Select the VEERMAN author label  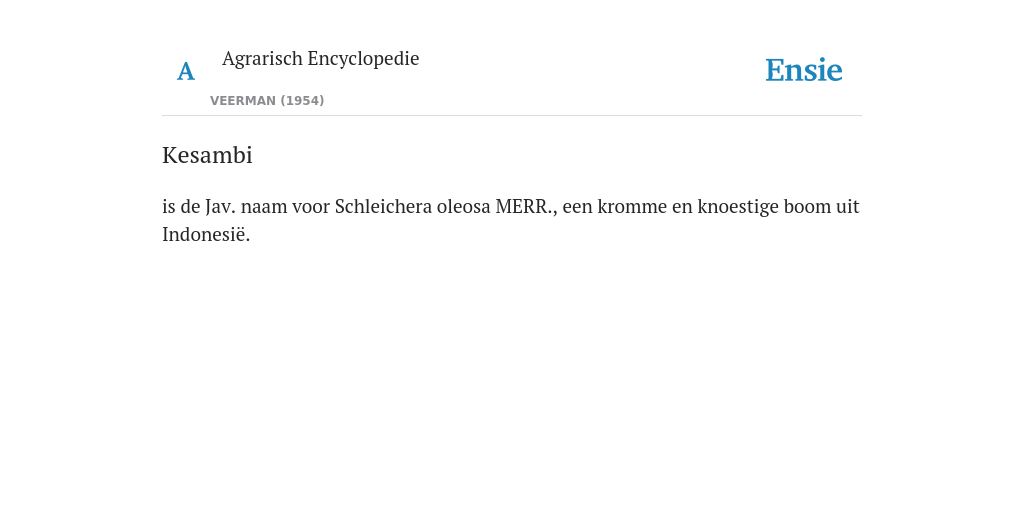[243, 101]
